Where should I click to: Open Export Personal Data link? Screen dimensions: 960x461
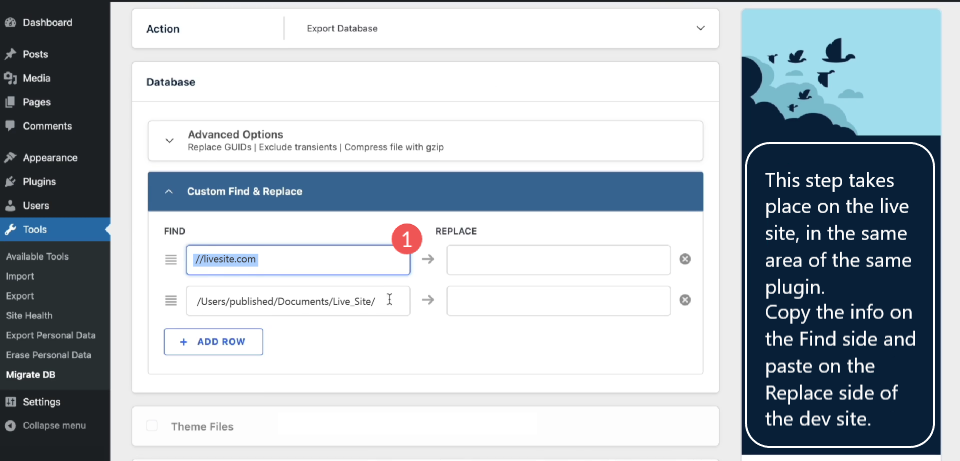tap(51, 335)
